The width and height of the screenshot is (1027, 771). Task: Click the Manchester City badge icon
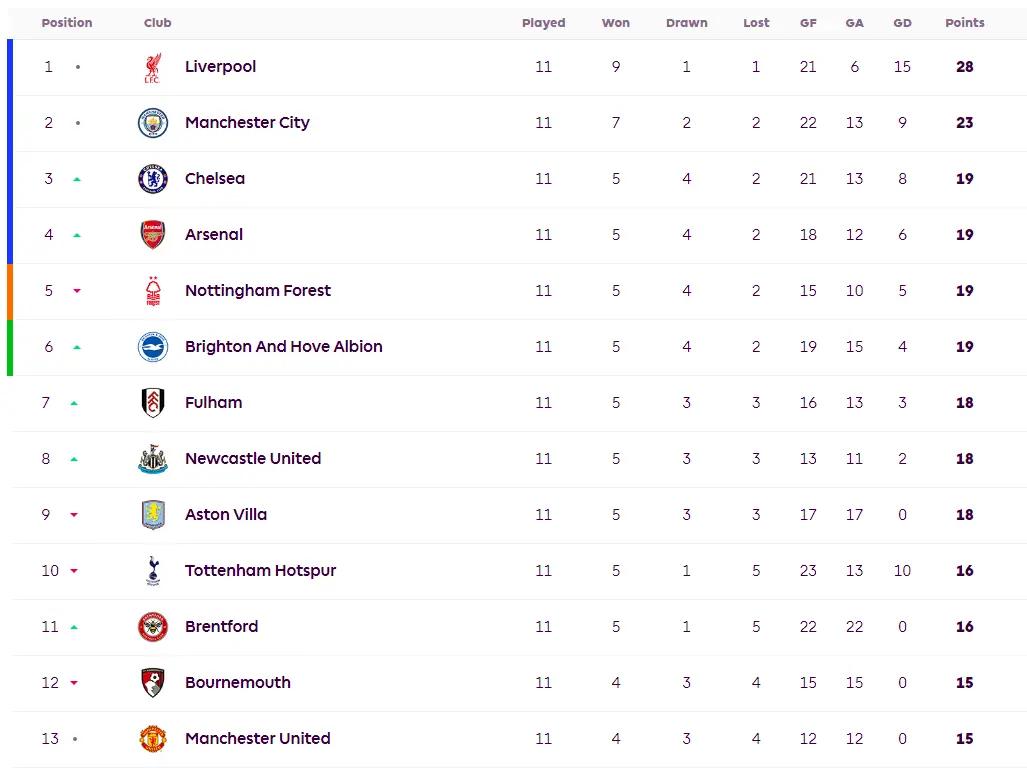pos(153,123)
